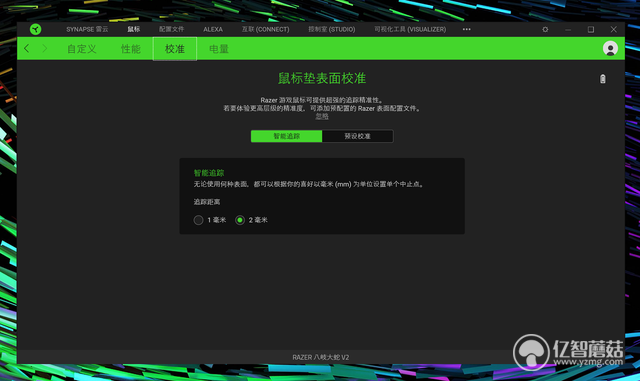The image size is (640, 381).
Task: Click the Razer logo icon
Action: coord(36,29)
